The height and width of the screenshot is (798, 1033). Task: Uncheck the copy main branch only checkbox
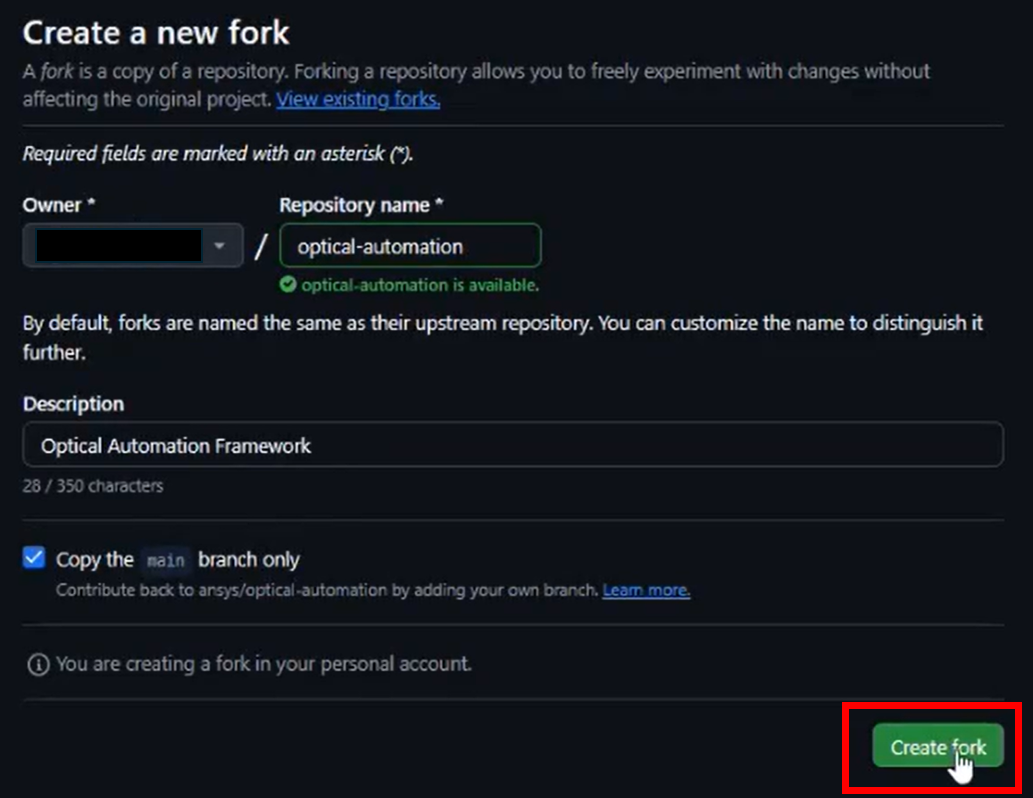coord(34,557)
